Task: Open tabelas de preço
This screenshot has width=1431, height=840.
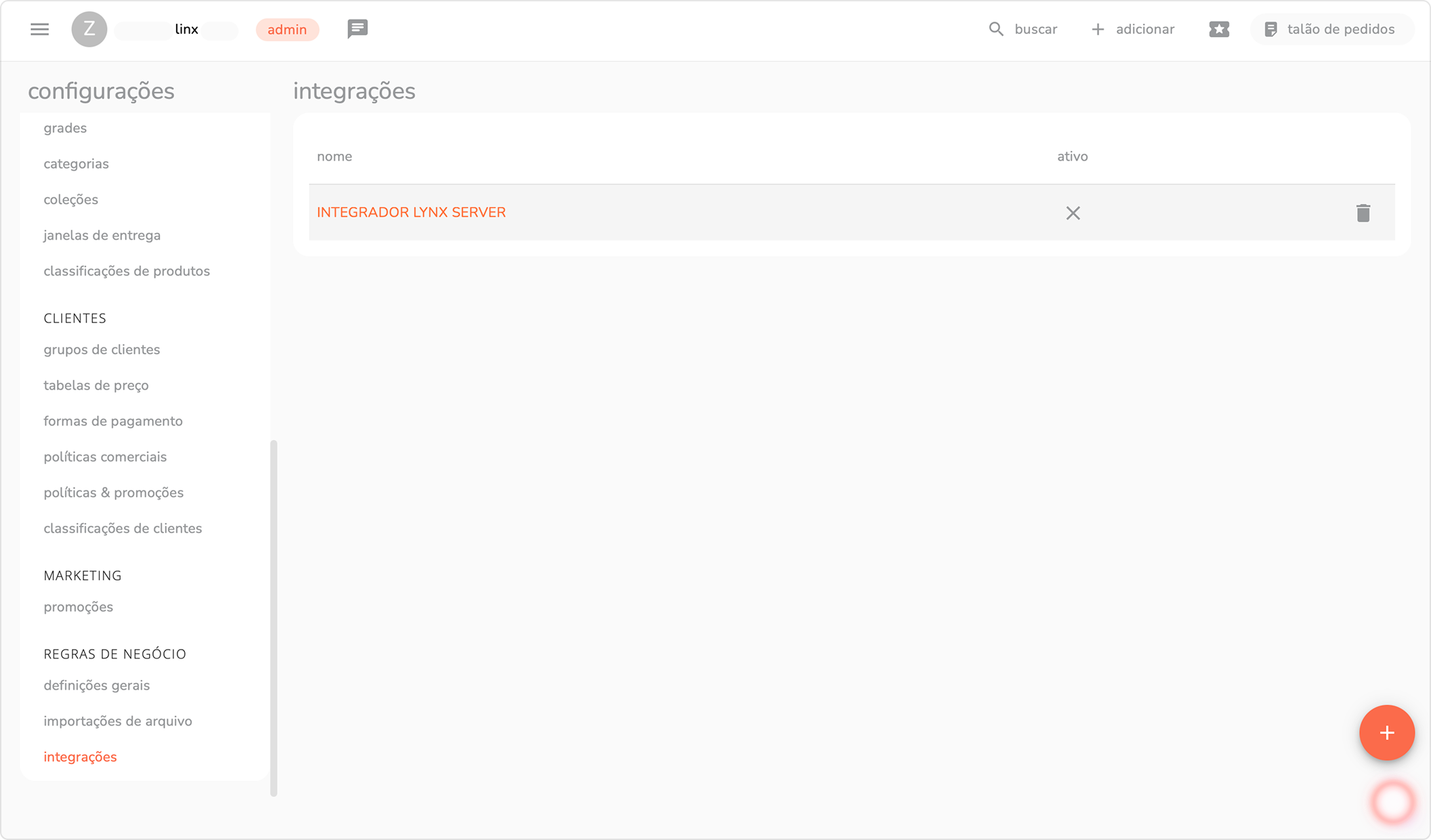Action: pyautogui.click(x=96, y=385)
